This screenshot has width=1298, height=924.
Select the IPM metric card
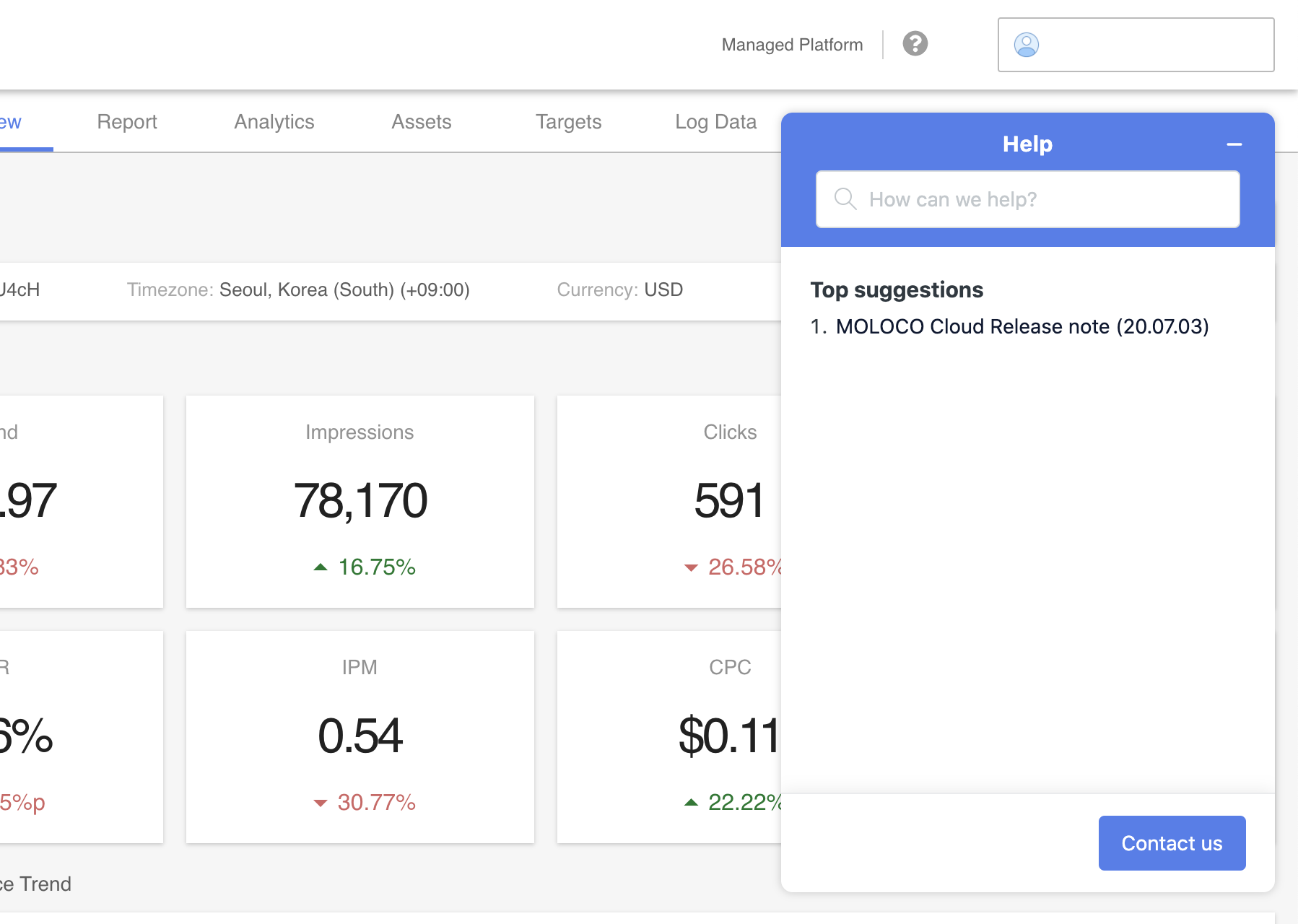pos(360,736)
